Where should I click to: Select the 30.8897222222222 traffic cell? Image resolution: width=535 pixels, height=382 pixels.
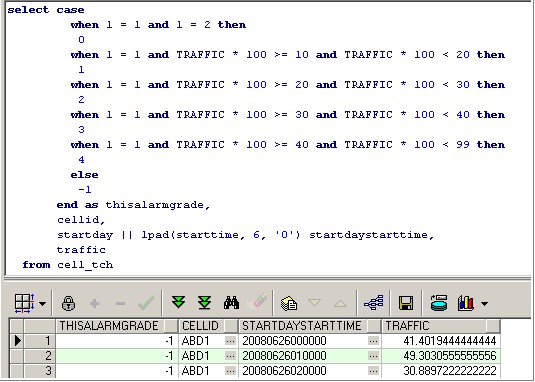[x=441, y=371]
